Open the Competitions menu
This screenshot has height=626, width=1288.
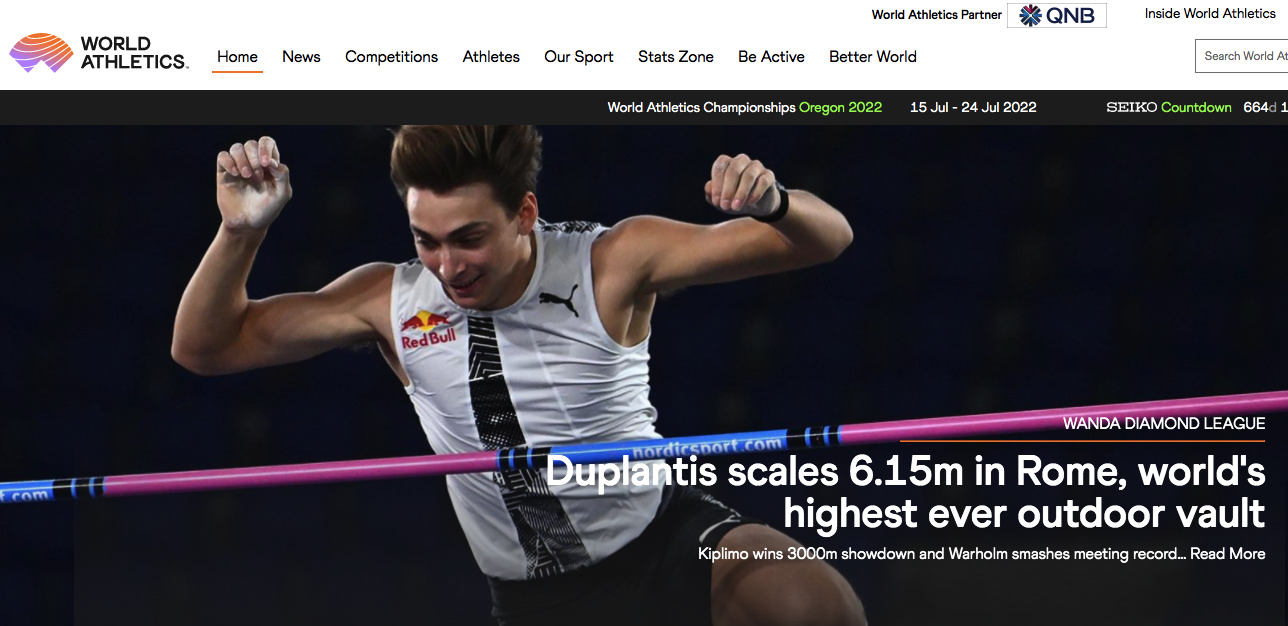[392, 57]
